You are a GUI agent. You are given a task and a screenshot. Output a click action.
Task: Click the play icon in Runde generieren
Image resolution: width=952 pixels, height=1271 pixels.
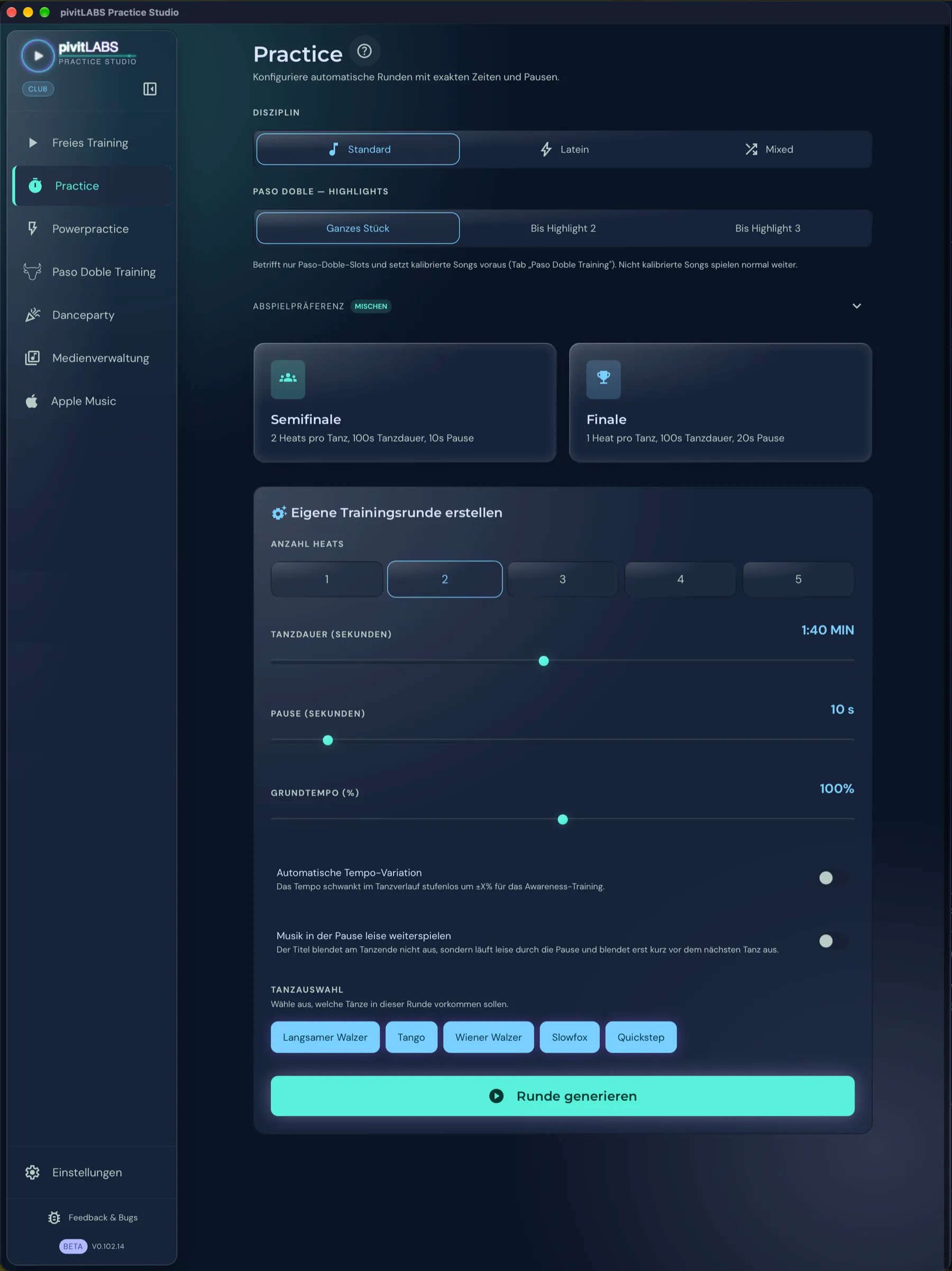[x=497, y=1096]
